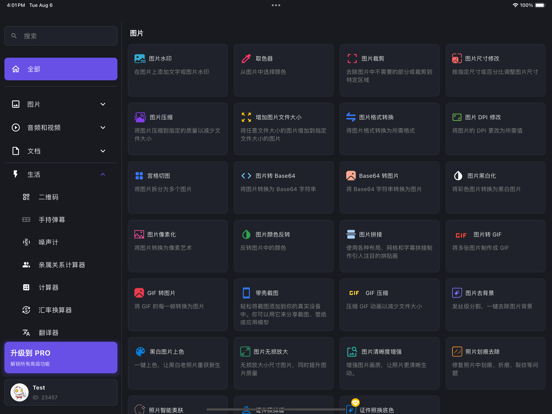Tap the battery indicator in status bar
The image size is (552, 414).
540,5
